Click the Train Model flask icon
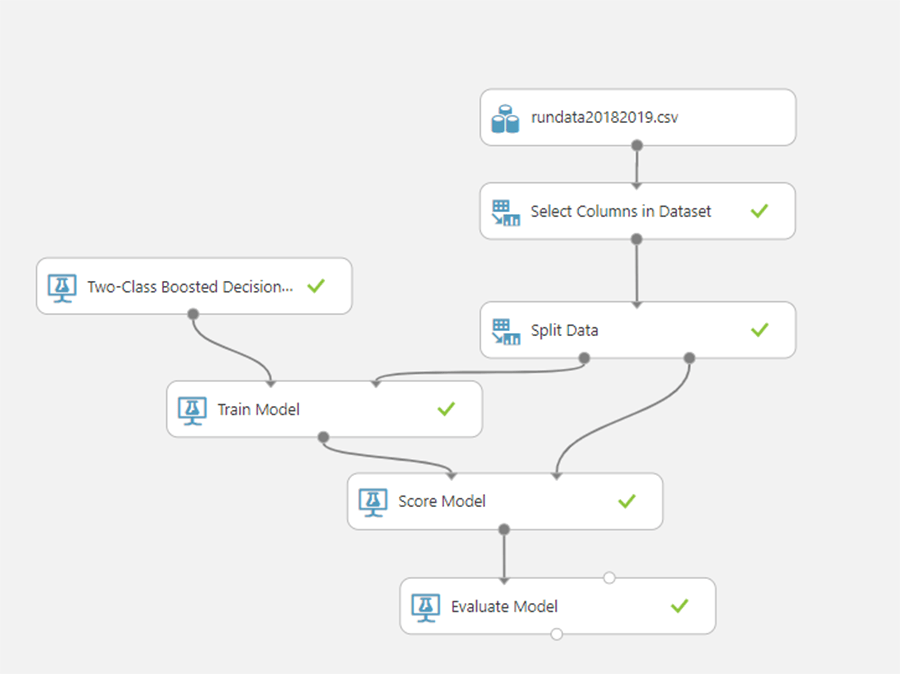 [192, 410]
